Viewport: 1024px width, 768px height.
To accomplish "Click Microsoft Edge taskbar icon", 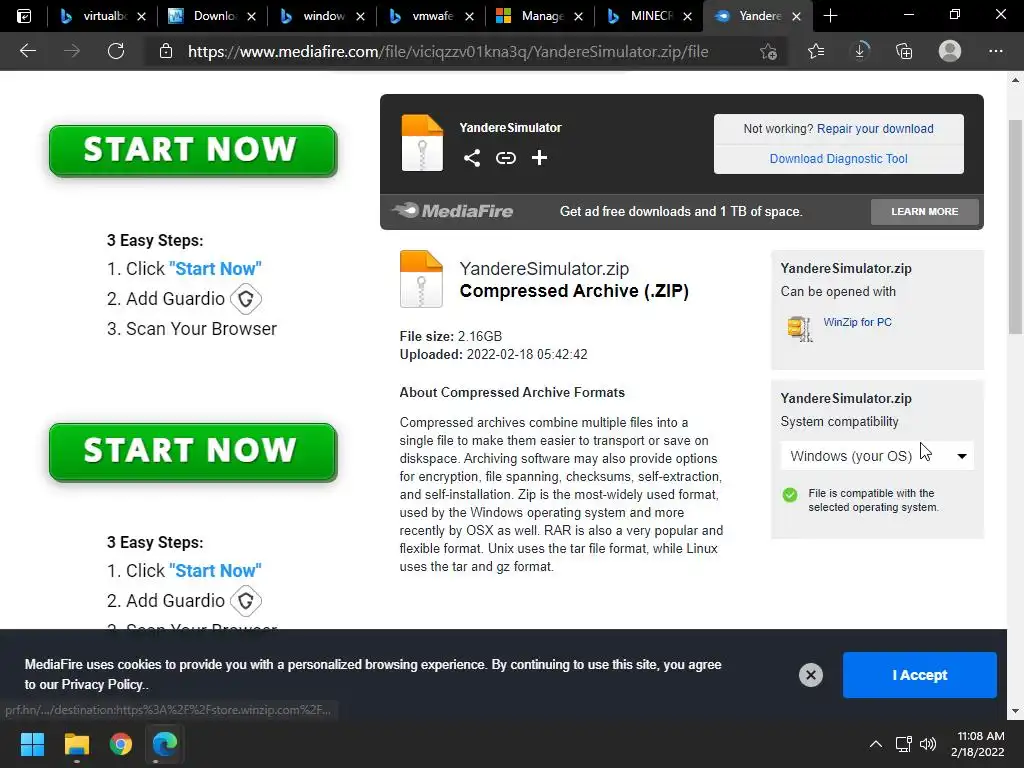I will (165, 744).
